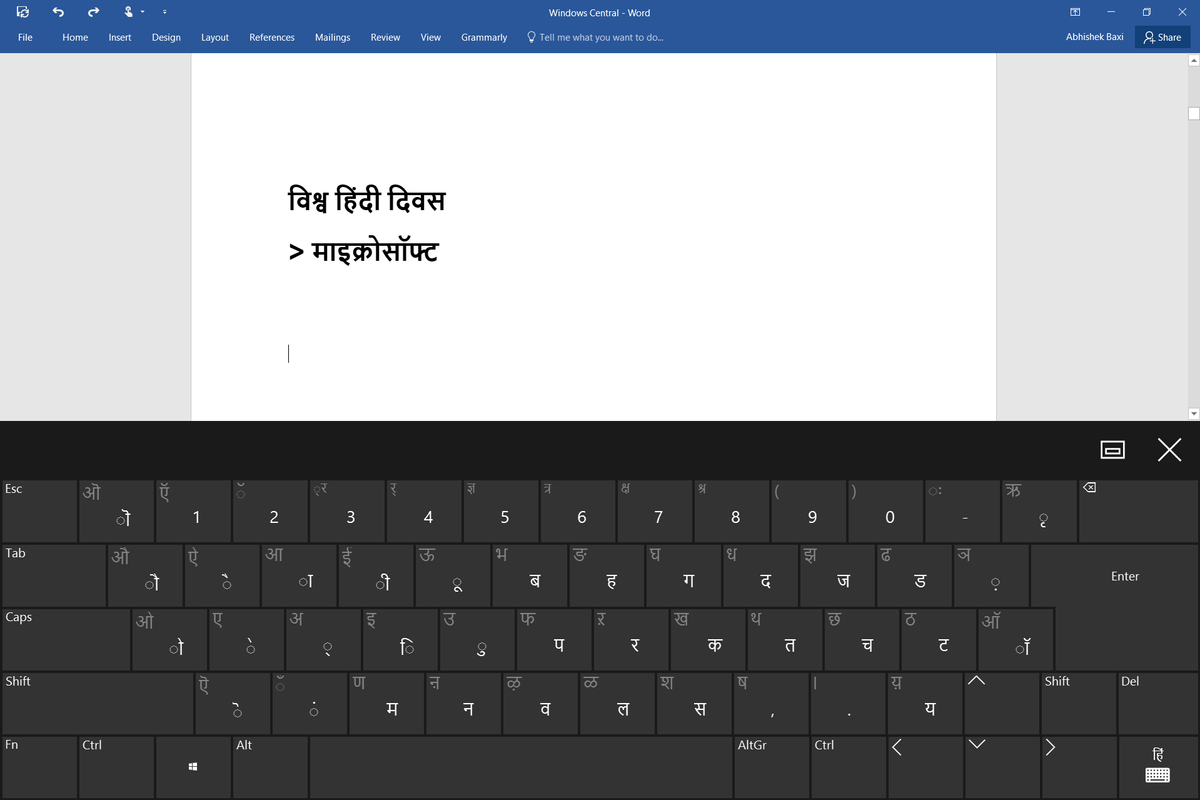Click the dock keyboard icon
This screenshot has width=1200, height=800.
[x=1113, y=450]
